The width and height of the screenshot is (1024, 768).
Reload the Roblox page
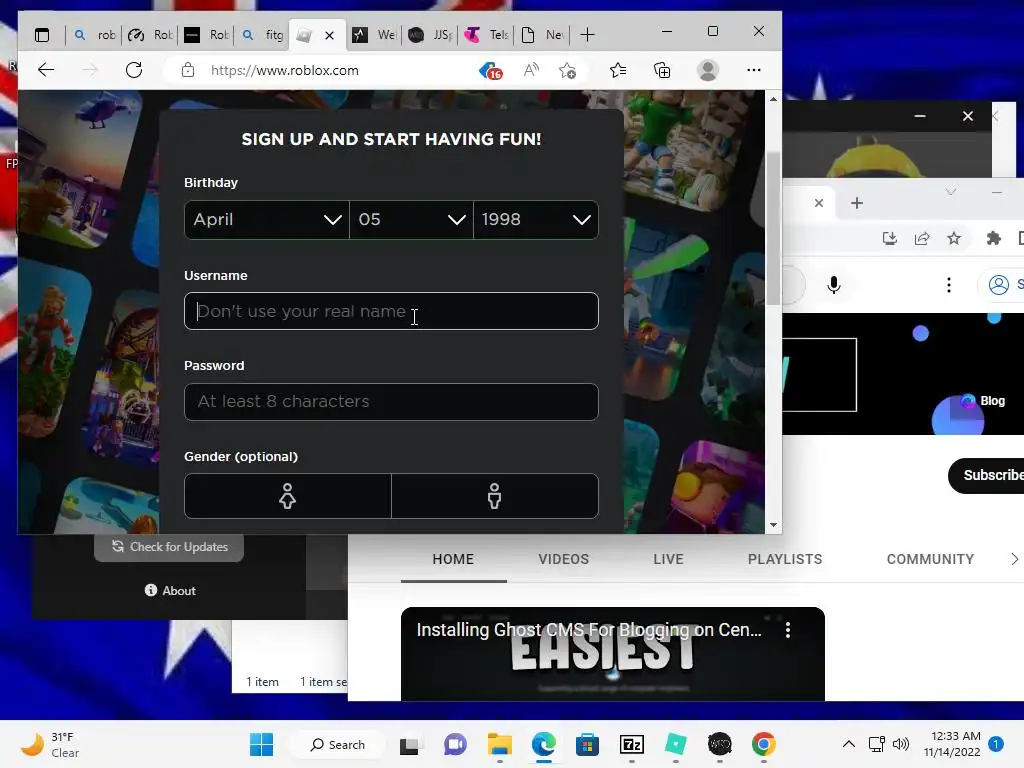134,70
